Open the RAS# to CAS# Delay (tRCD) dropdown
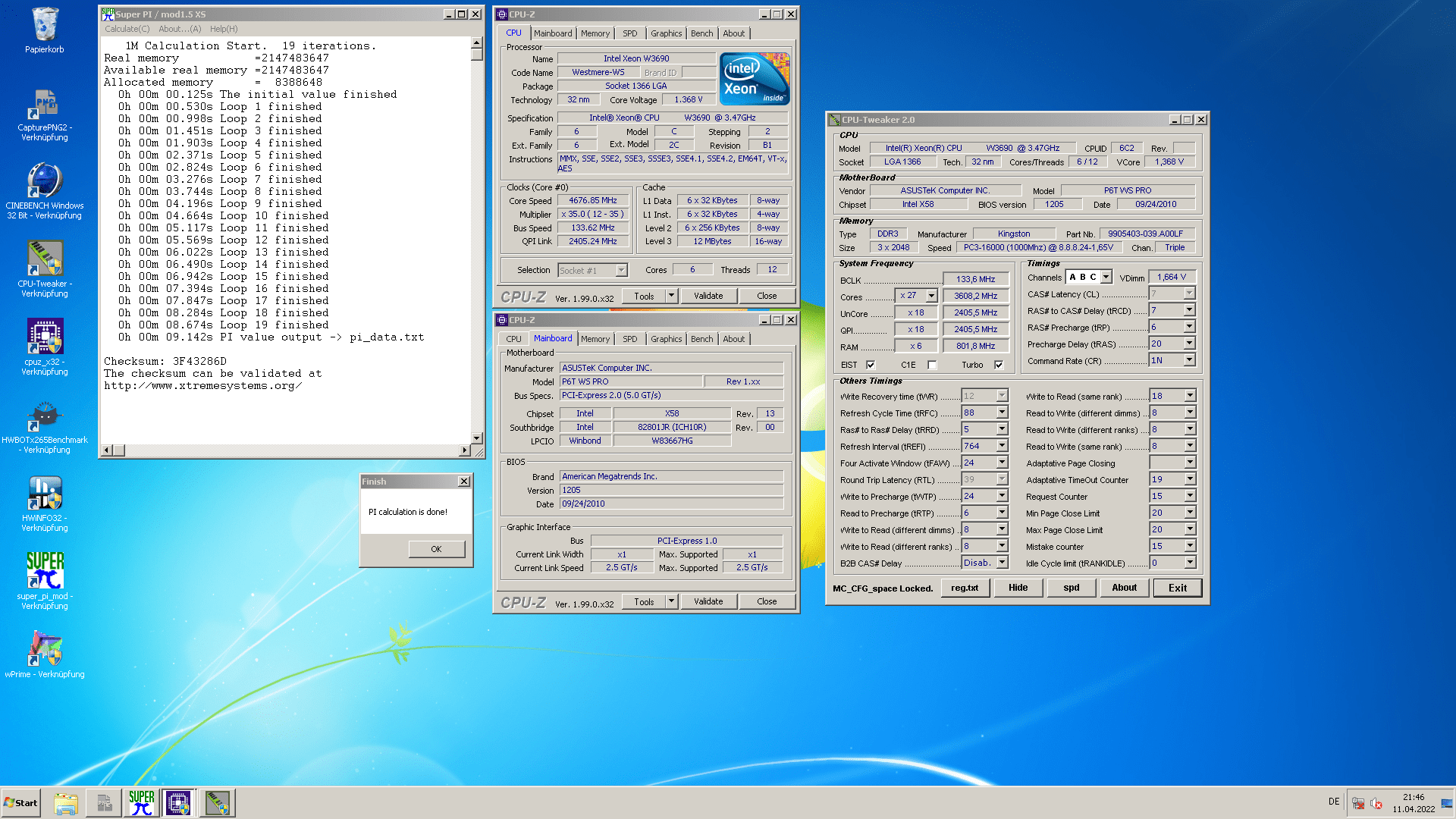 [x=1189, y=310]
